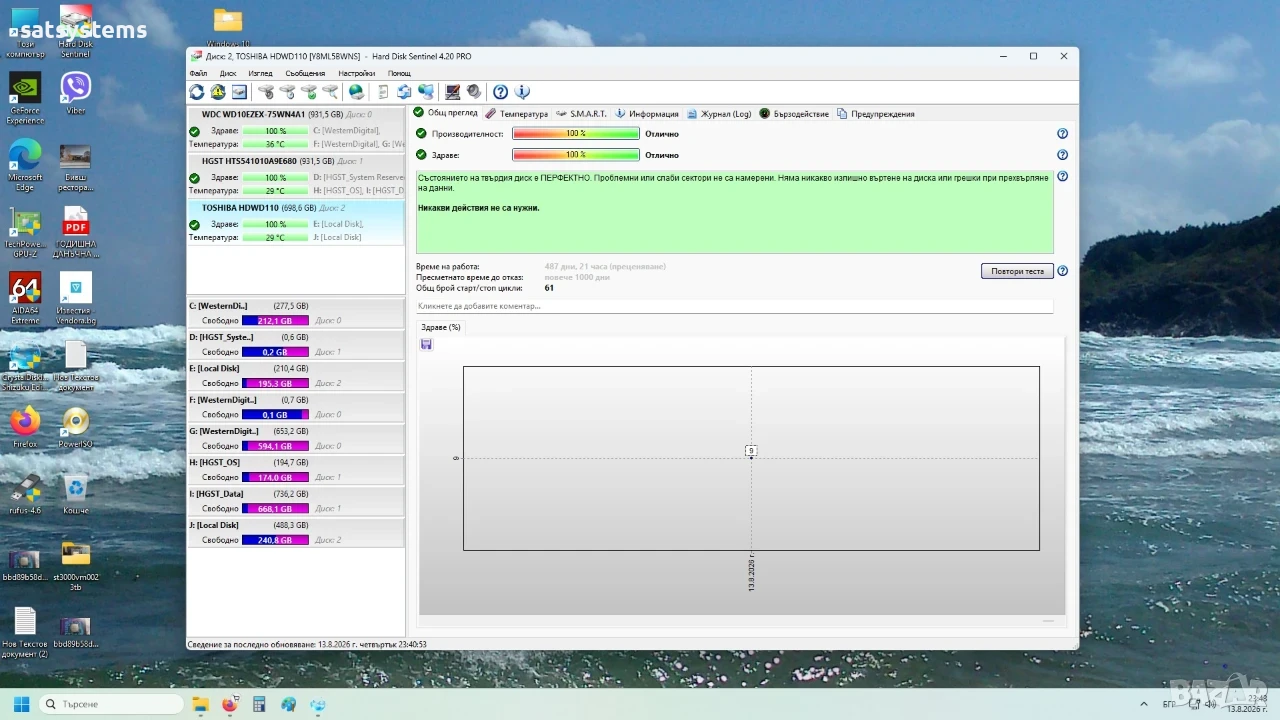Click Windows Start button on taskbar
This screenshot has width=1280, height=720.
pyautogui.click(x=21, y=704)
